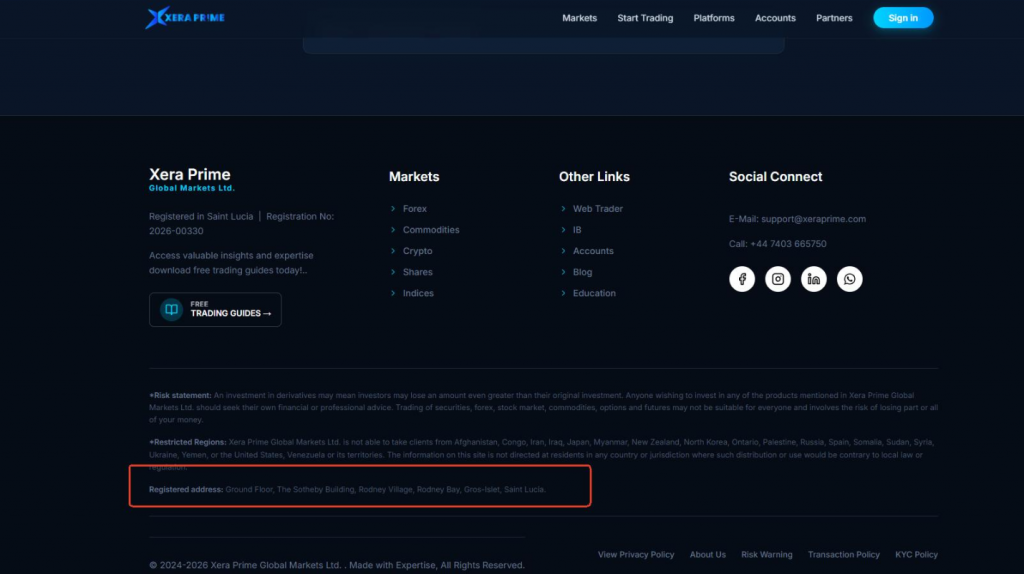Image resolution: width=1024 pixels, height=574 pixels.
Task: Click the chevron next to Shares
Action: [x=392, y=272]
